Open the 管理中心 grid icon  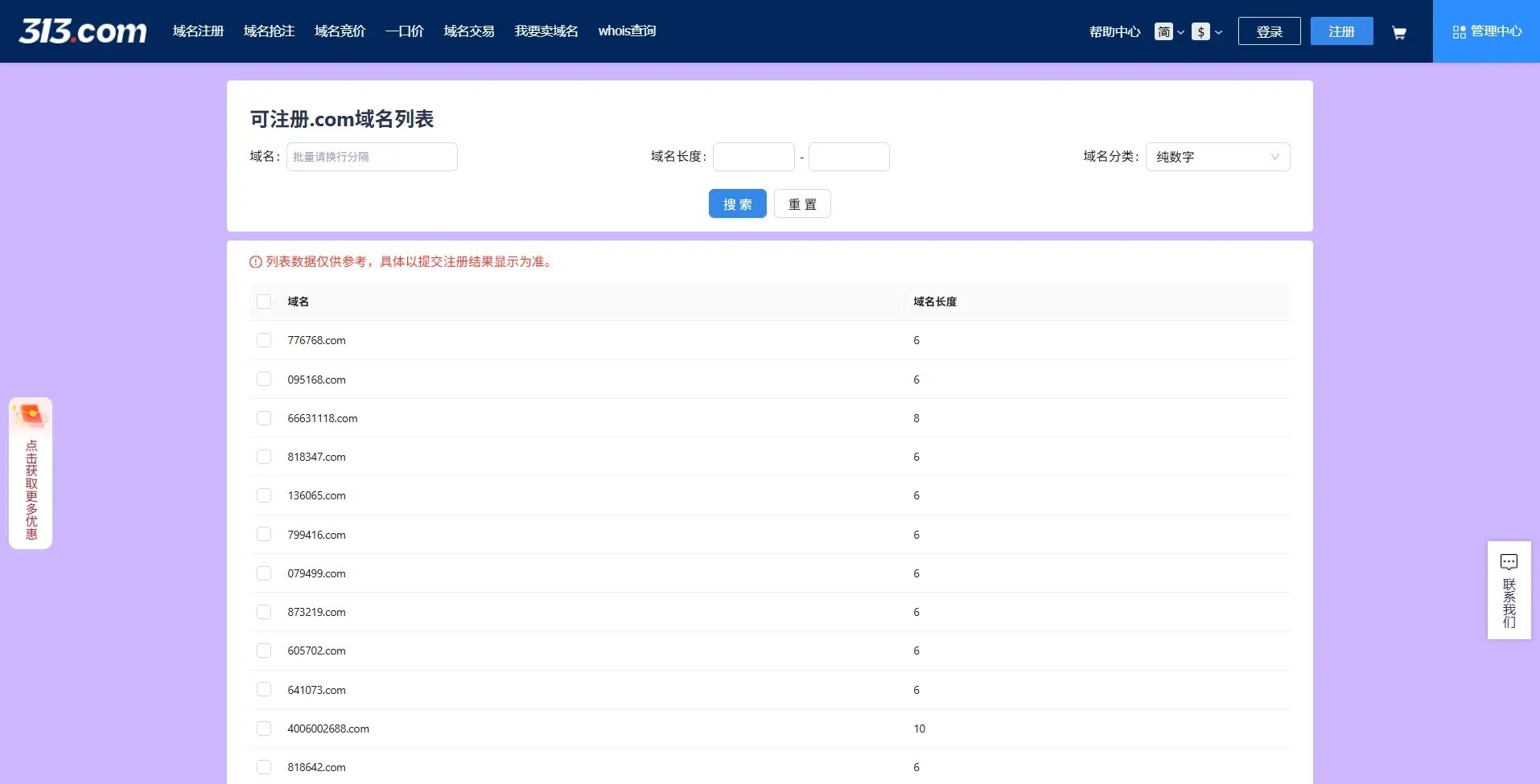pos(1459,31)
